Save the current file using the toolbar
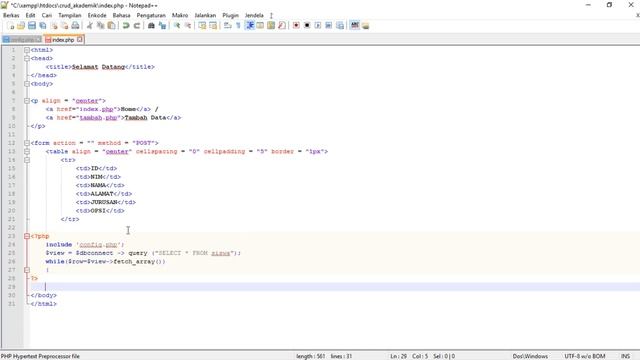 point(32,26)
